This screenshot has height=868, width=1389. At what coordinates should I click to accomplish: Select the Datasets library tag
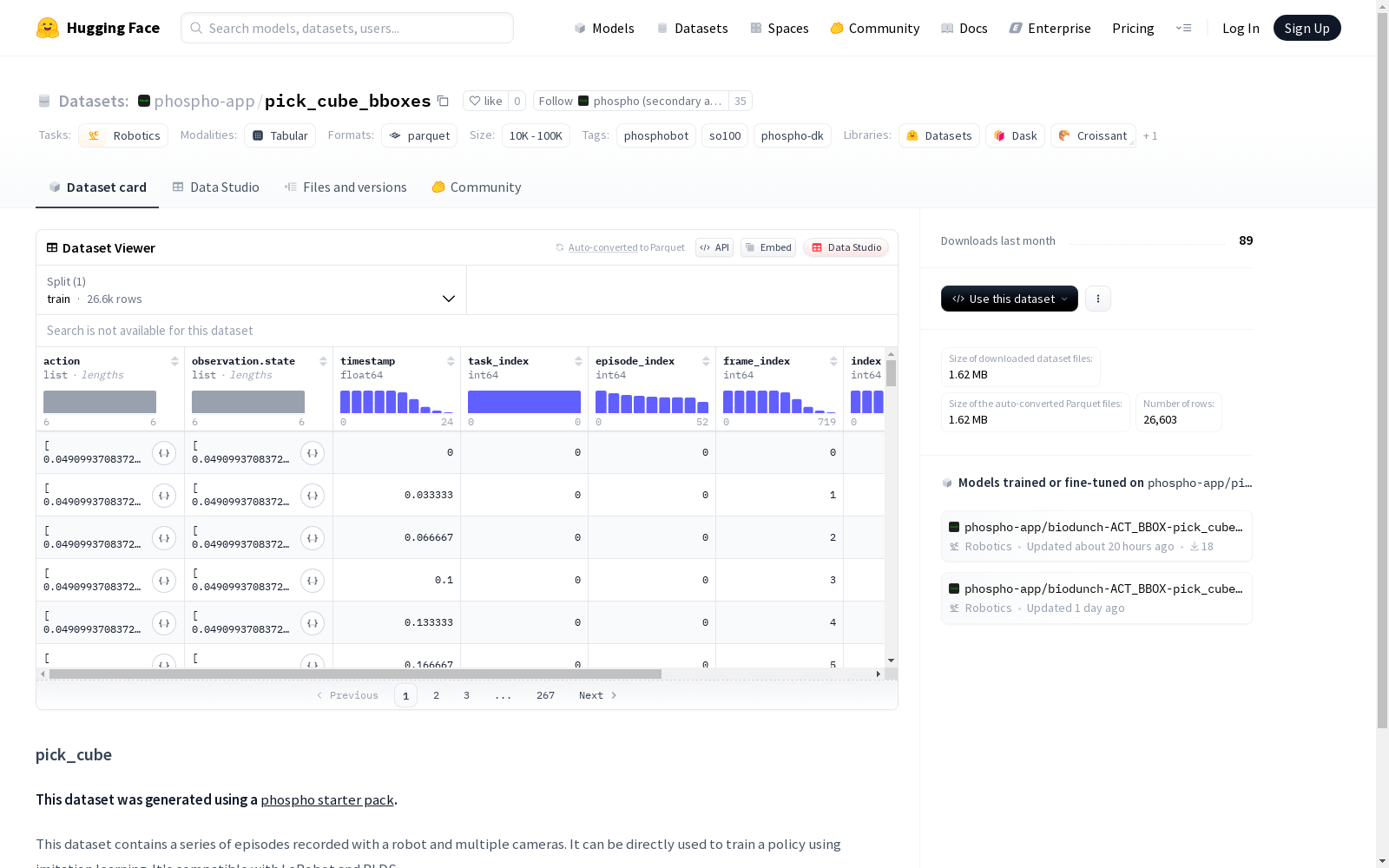[x=939, y=135]
